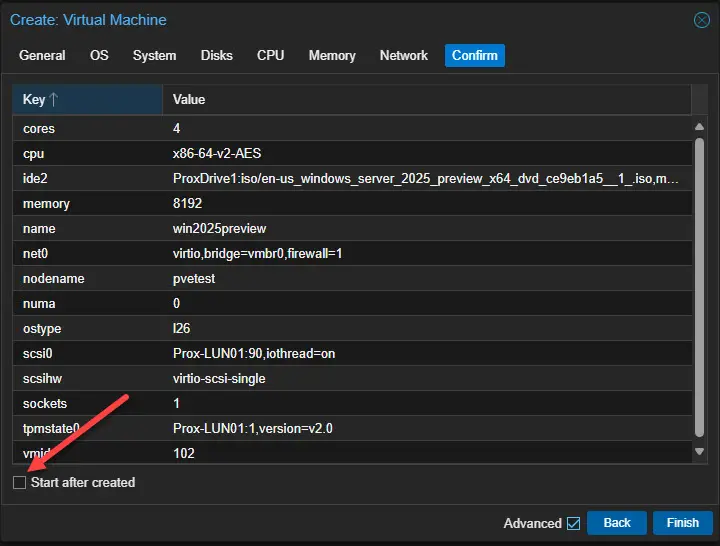Select the ide2 ISO row
720x546 pixels.
(350, 179)
